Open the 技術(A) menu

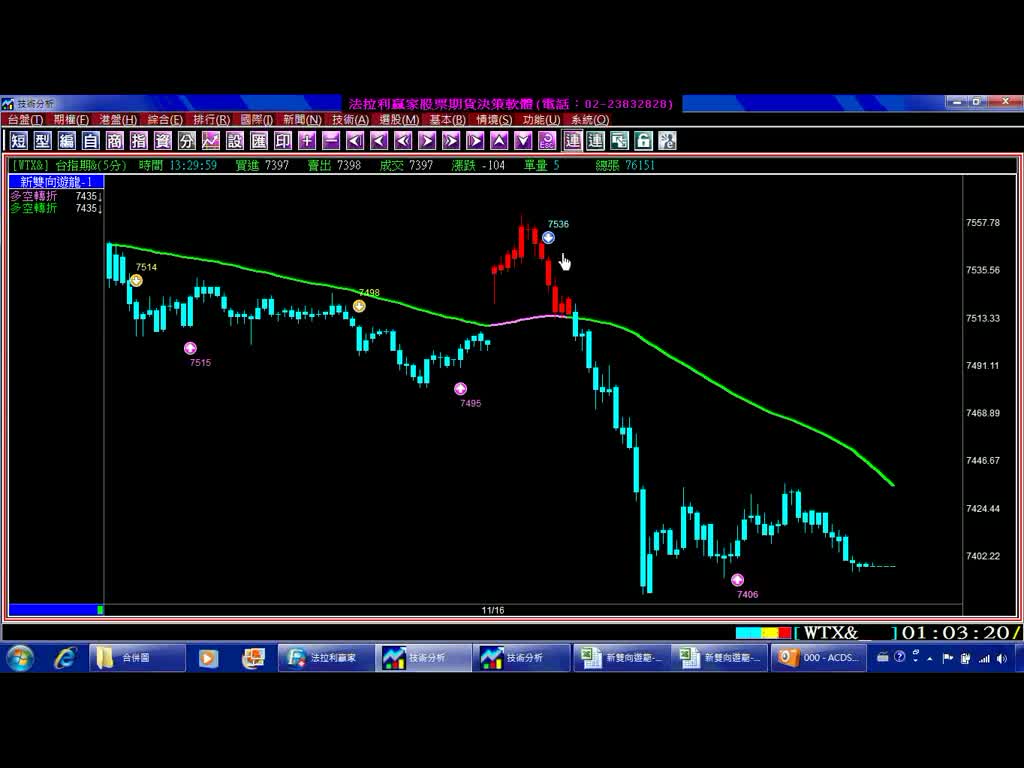coord(351,120)
